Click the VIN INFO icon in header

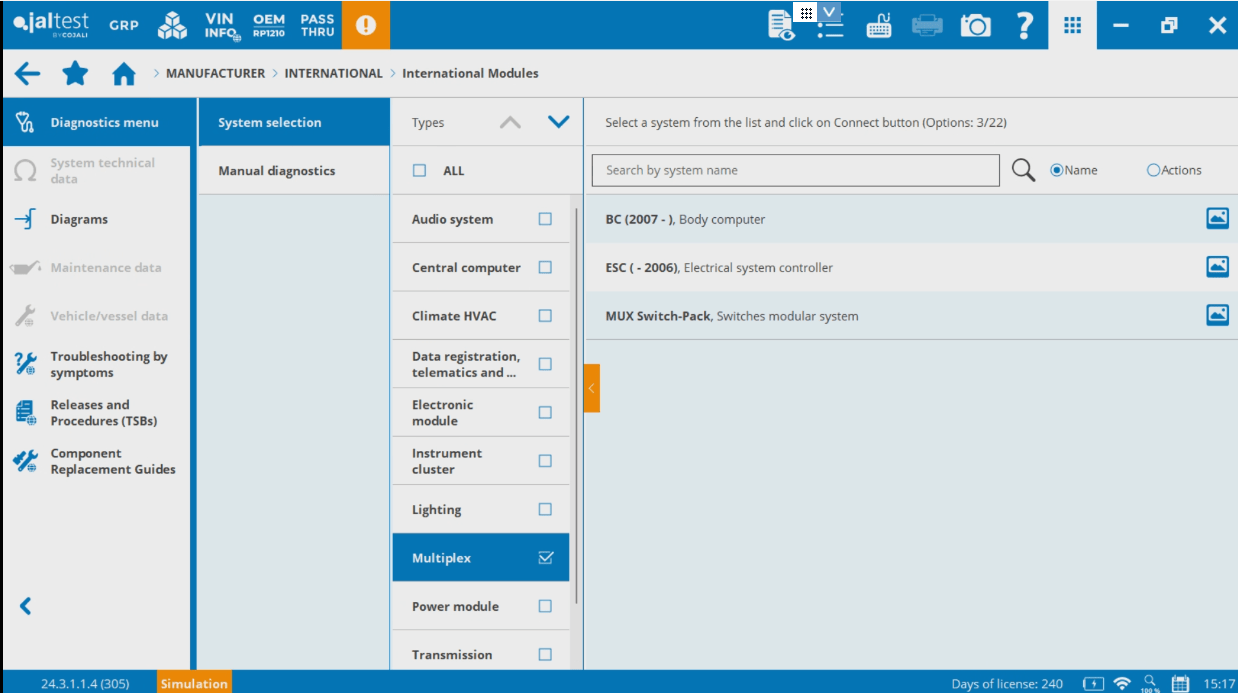coord(222,25)
